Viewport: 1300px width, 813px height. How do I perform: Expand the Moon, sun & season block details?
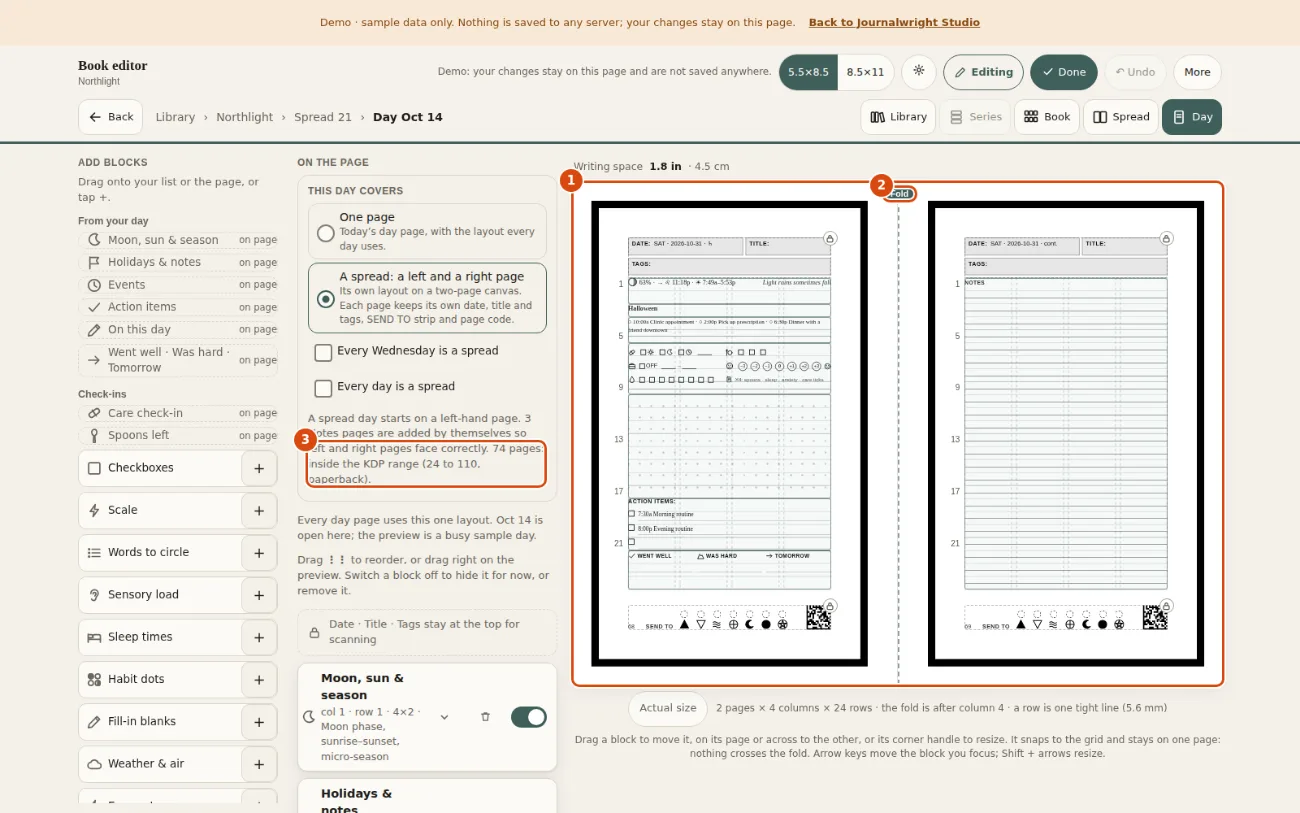coord(445,717)
